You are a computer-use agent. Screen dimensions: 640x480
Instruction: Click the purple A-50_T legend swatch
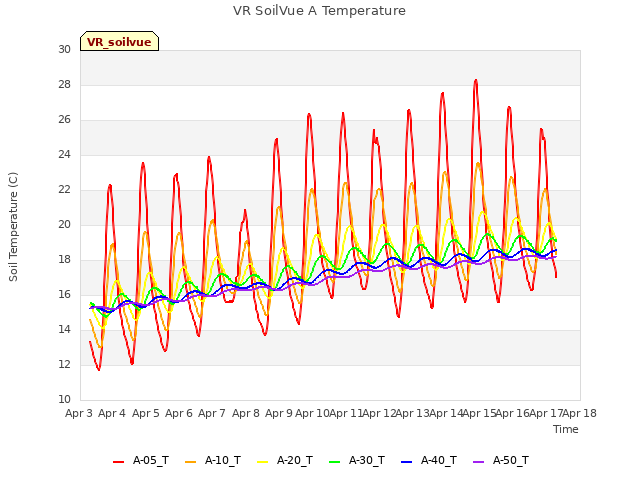(x=478, y=462)
